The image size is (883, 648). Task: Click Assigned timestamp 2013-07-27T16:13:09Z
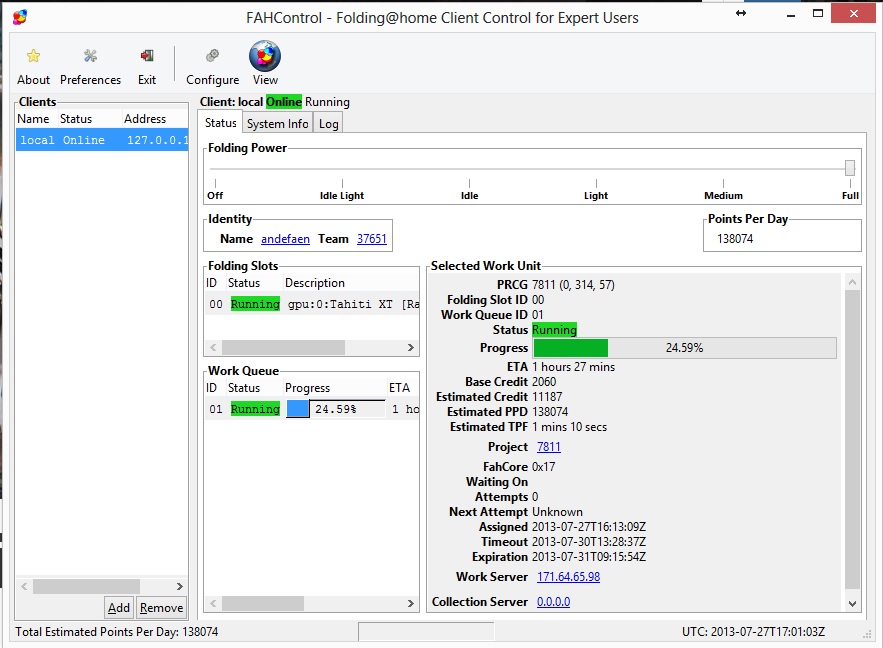(588, 527)
